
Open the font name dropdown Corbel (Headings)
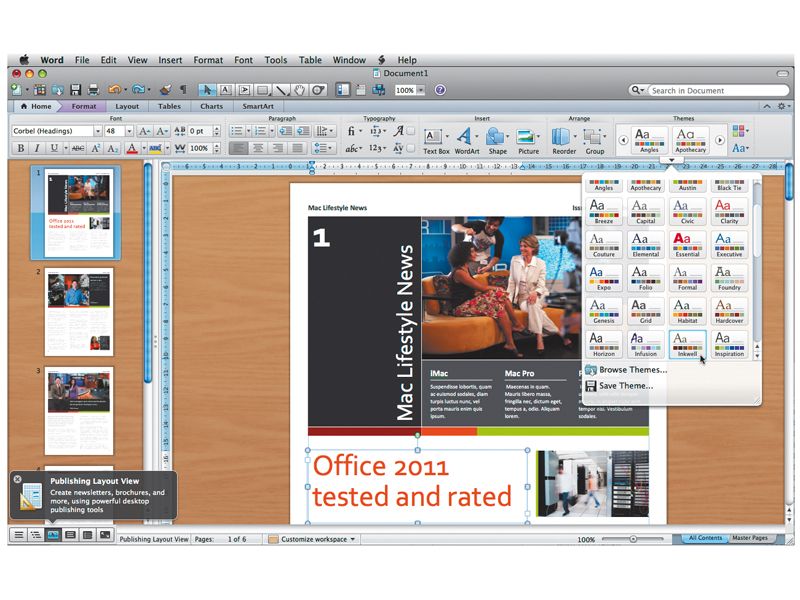(97, 131)
